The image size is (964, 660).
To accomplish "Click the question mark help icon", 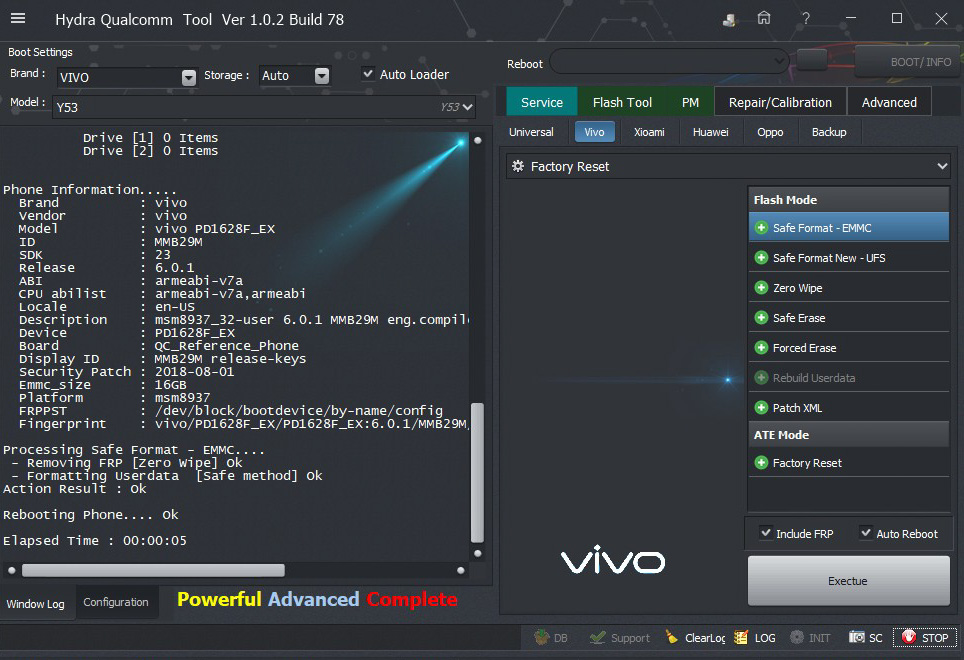I will coord(805,18).
